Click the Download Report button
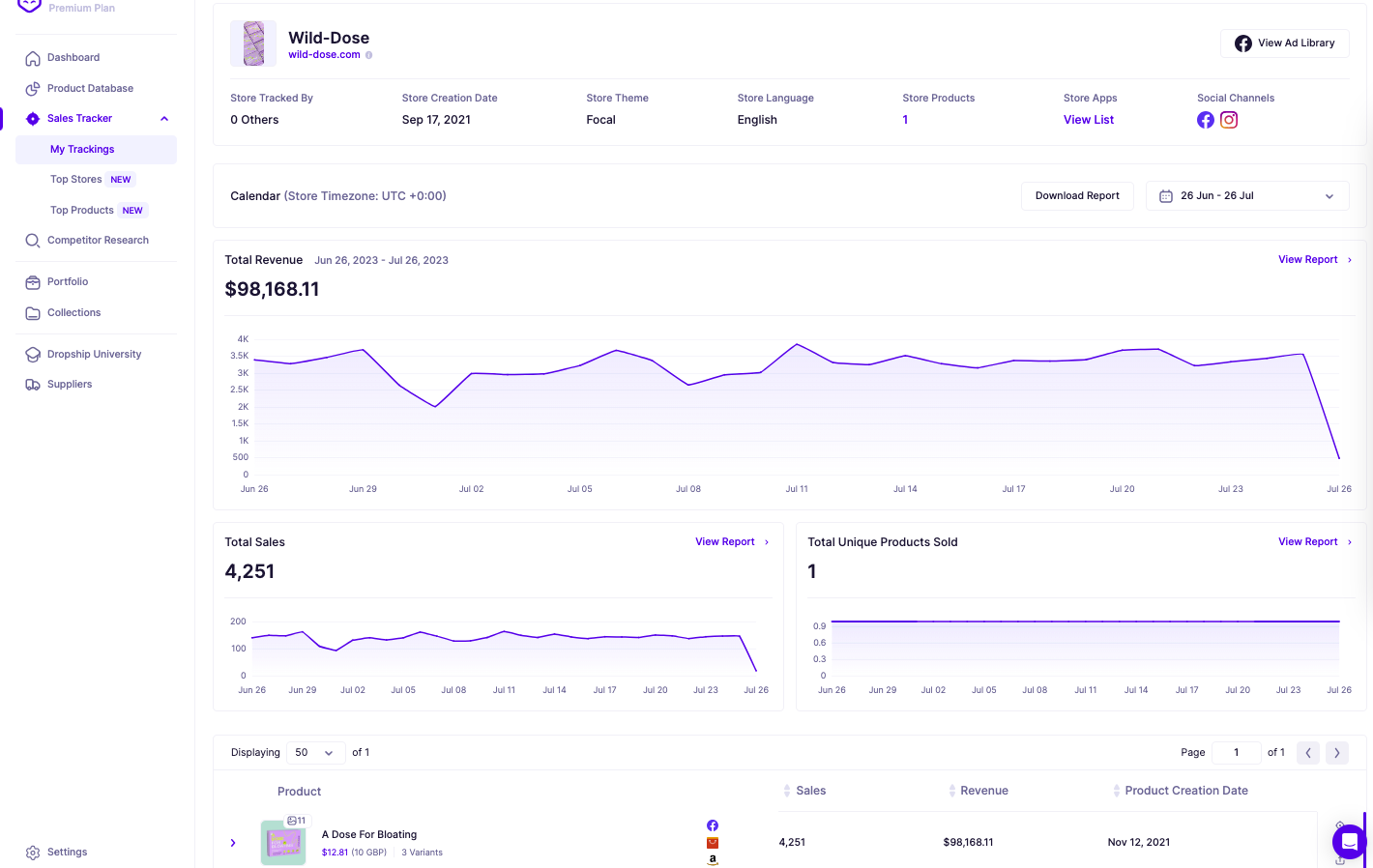The height and width of the screenshot is (868, 1373). coord(1077,195)
